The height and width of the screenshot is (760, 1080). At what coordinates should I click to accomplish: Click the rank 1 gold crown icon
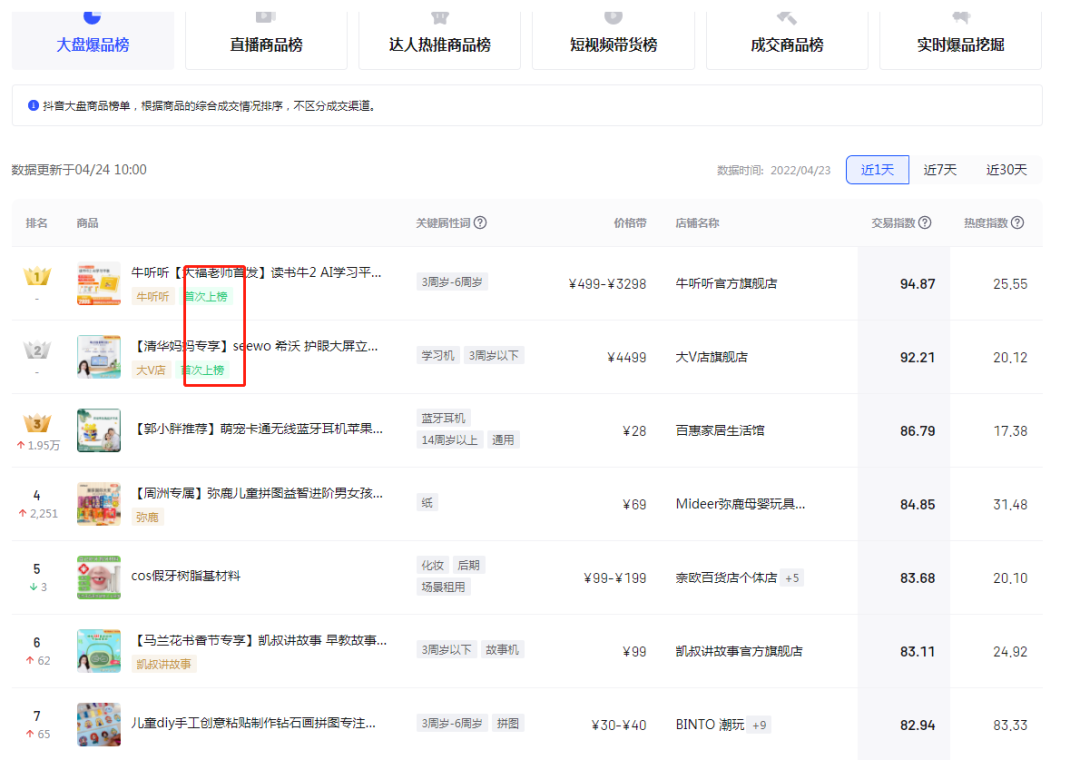click(x=37, y=276)
